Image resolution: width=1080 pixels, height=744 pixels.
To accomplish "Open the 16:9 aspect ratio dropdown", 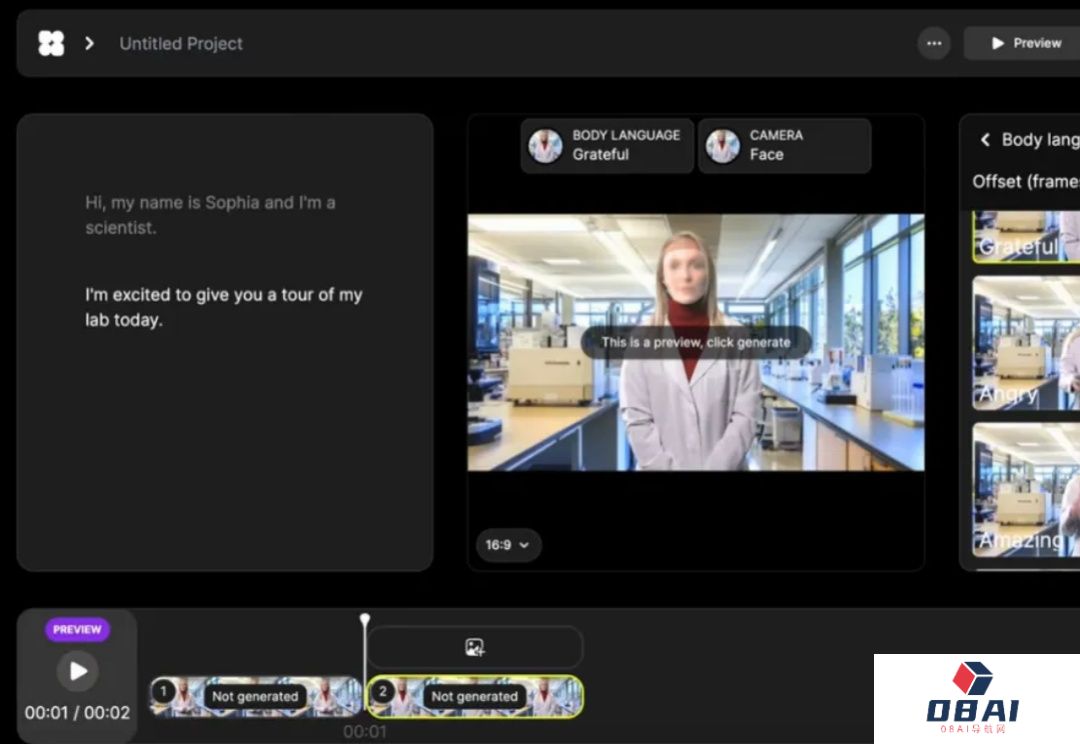I will point(508,545).
